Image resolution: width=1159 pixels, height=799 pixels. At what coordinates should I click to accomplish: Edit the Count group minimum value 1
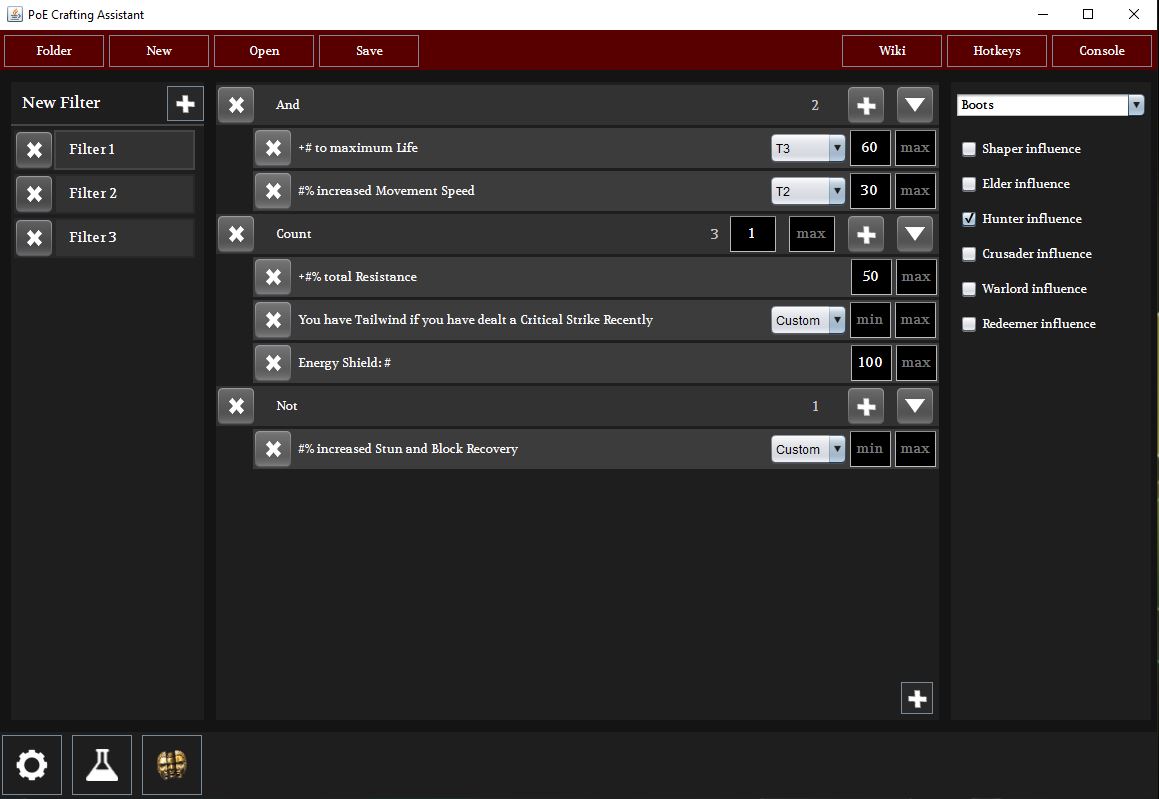click(752, 234)
